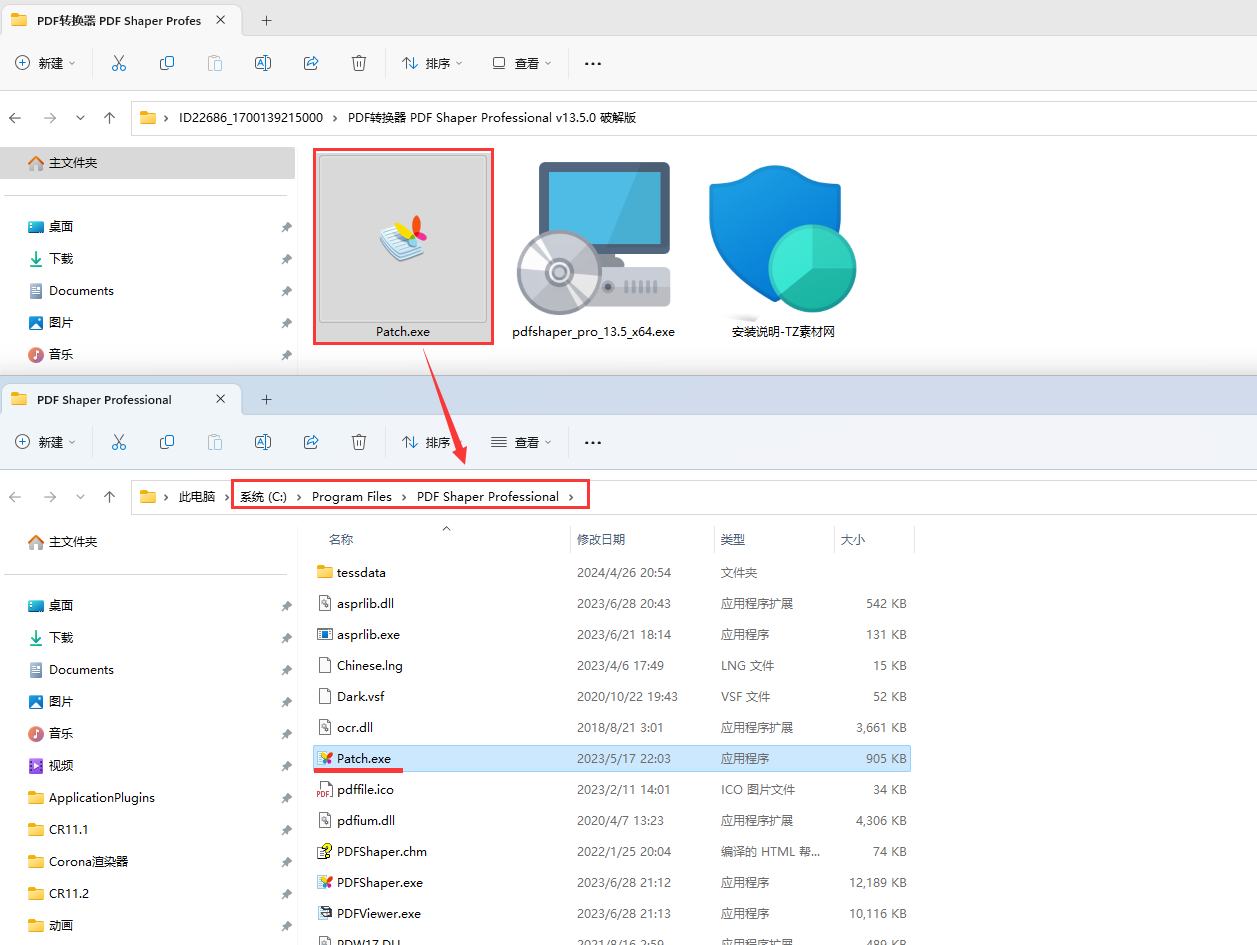The image size is (1257, 945).
Task: Click ID22686_1700139215000 breadcrumb
Action: (251, 118)
